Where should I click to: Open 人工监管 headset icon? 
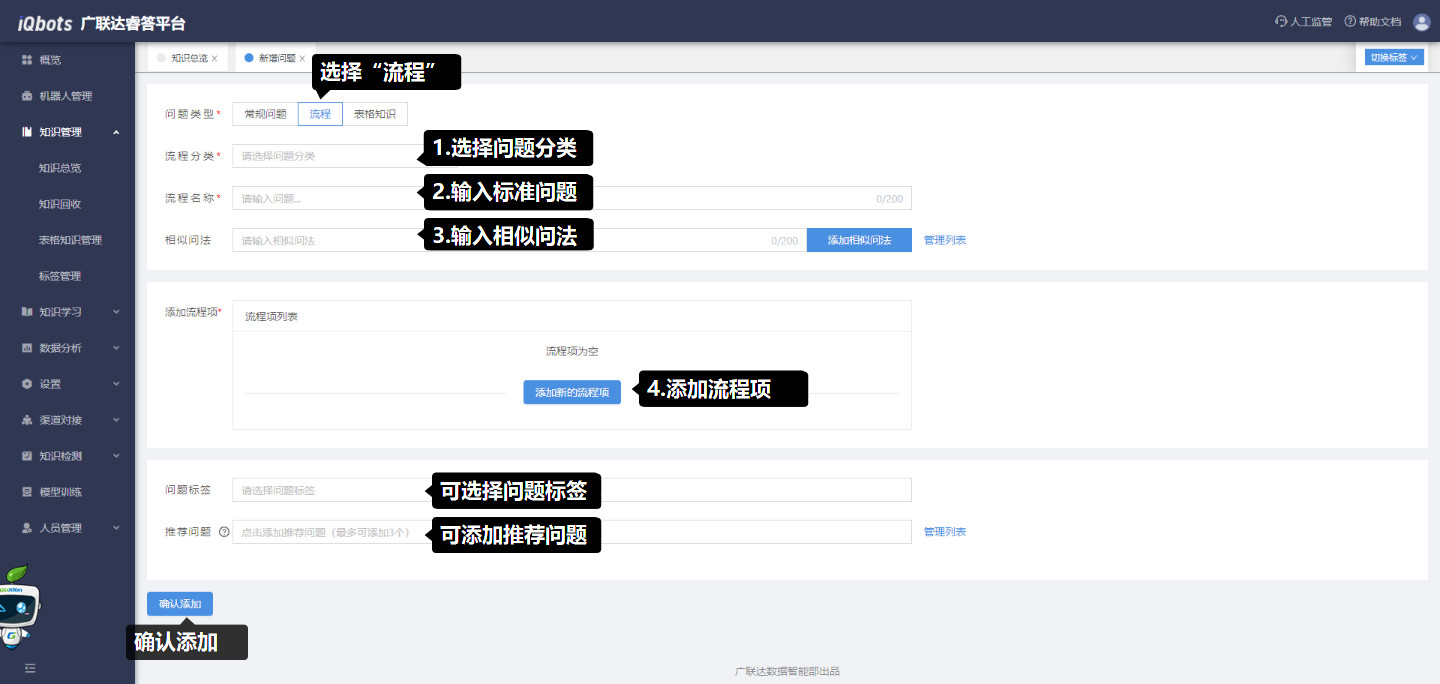tap(1281, 22)
